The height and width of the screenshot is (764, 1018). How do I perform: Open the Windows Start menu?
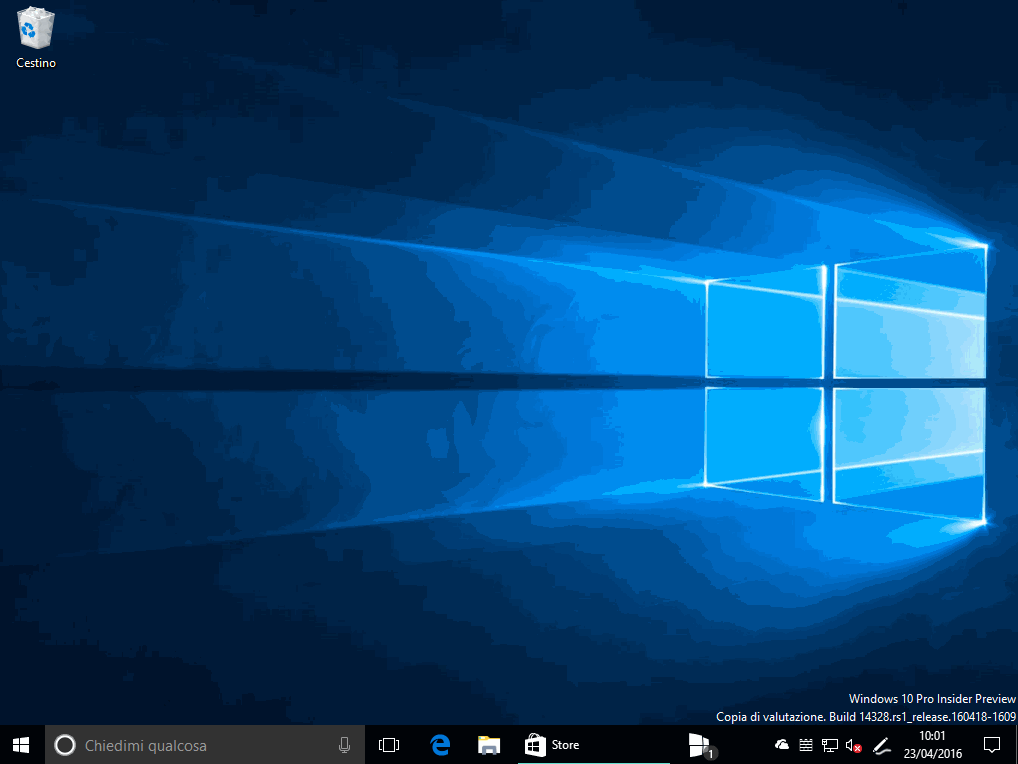point(21,745)
